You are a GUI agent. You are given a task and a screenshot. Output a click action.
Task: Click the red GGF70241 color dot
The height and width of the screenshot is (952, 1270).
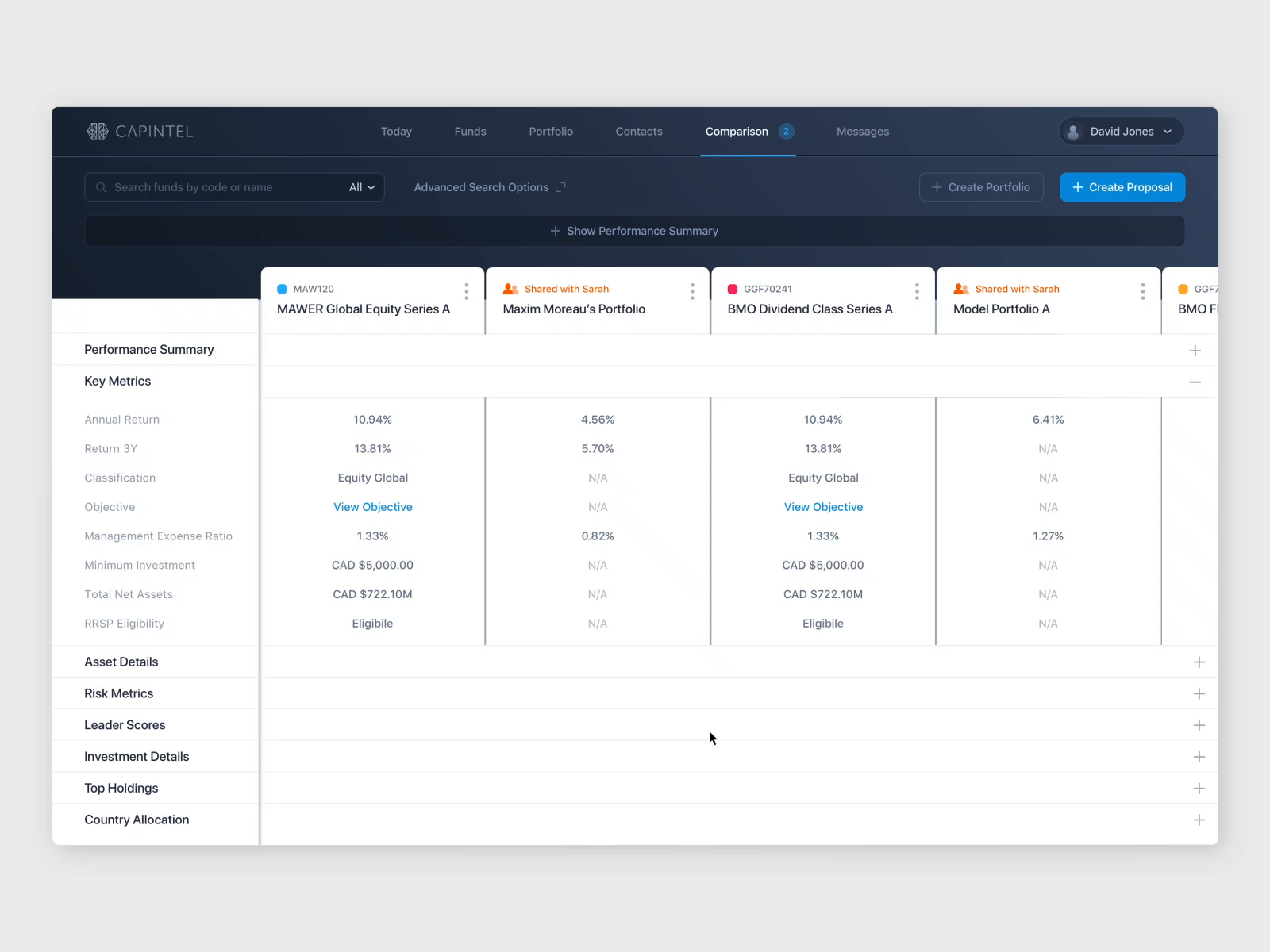[x=733, y=289]
